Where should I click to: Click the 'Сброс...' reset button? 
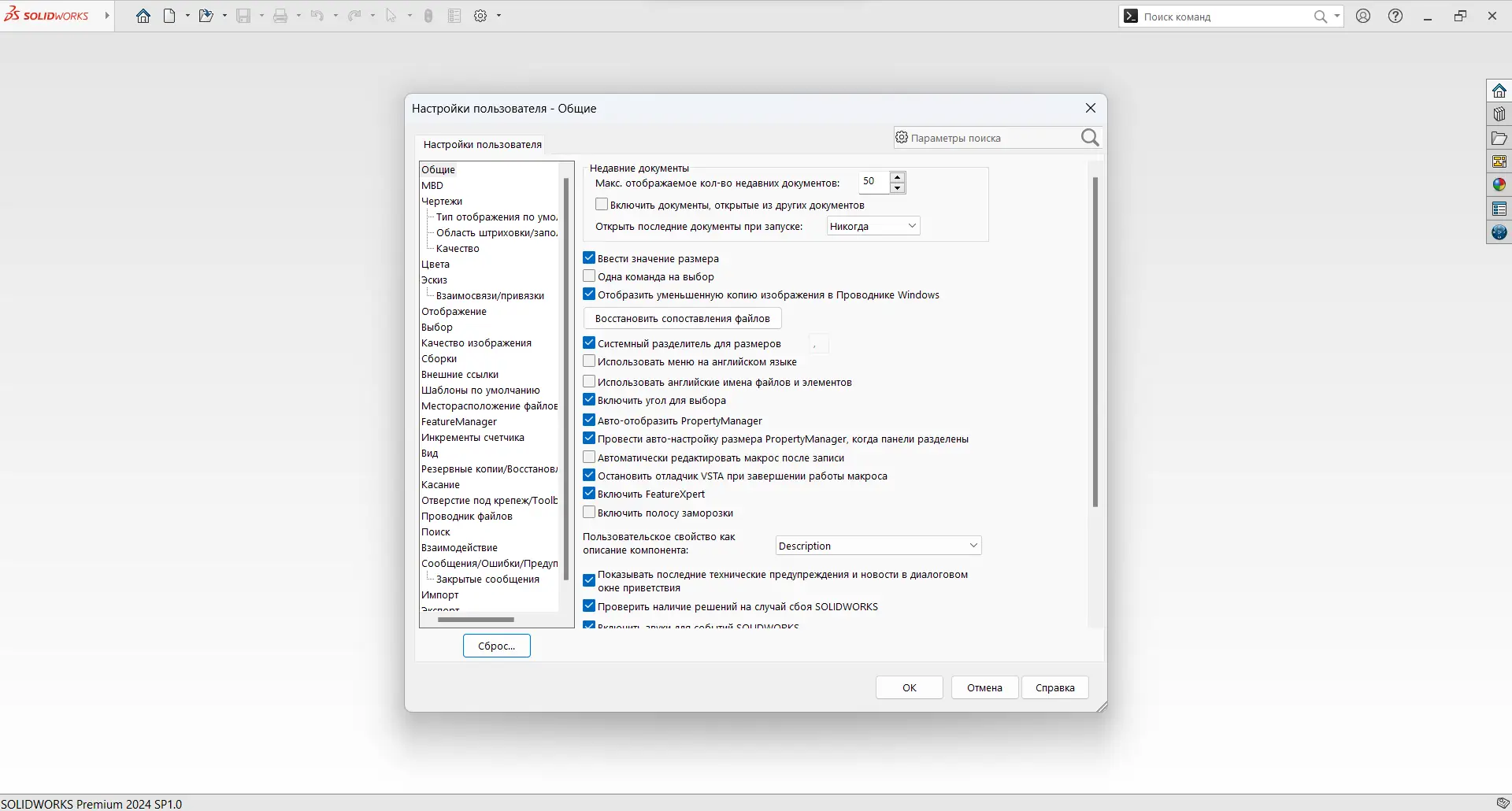point(497,646)
